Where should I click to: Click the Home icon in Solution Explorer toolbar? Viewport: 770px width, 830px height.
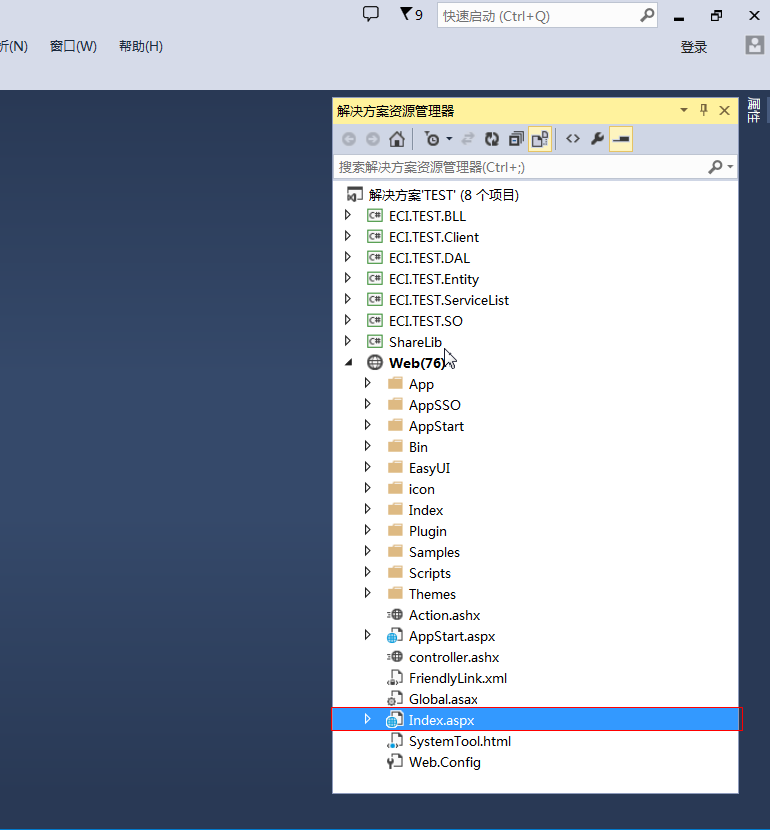(x=397, y=139)
